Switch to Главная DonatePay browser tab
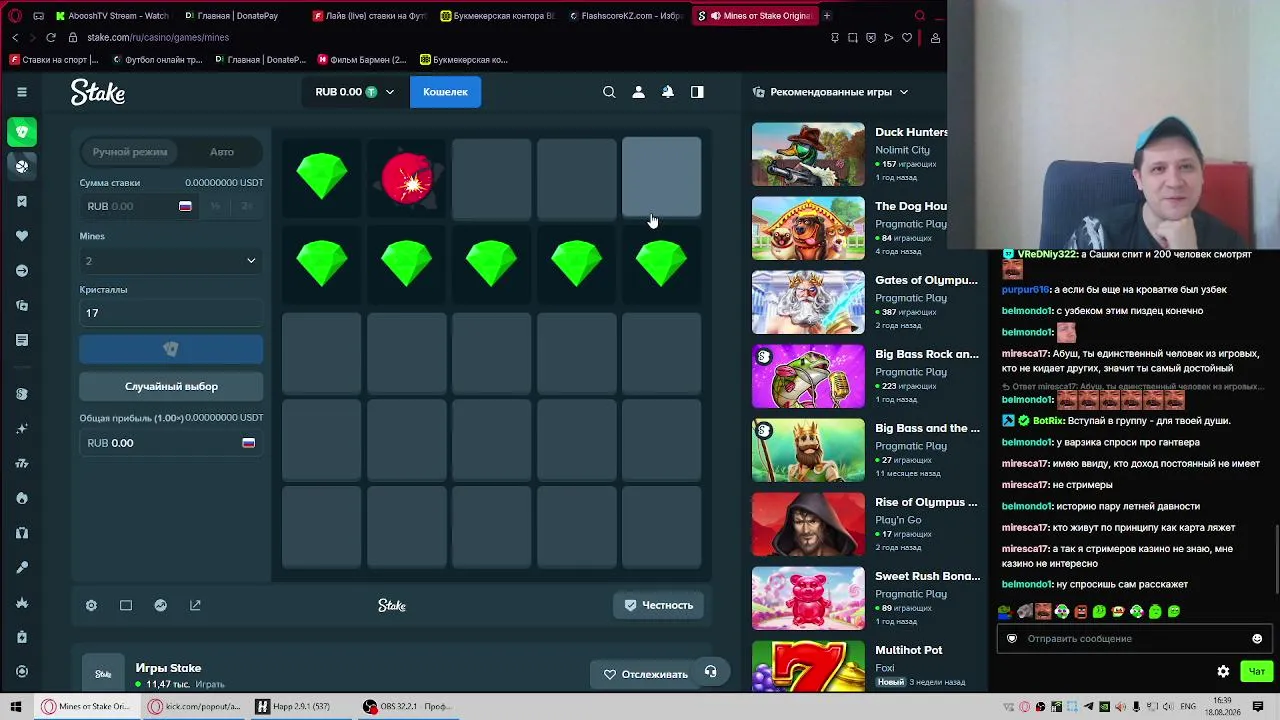The width and height of the screenshot is (1280, 720). (240, 16)
